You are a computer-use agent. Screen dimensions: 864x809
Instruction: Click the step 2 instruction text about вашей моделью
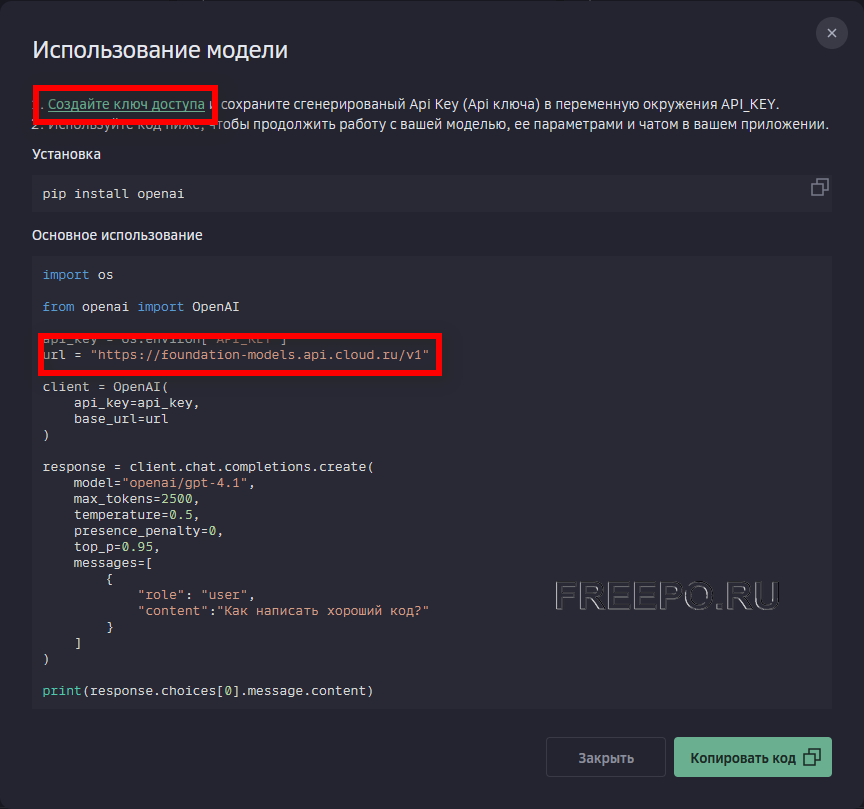pyautogui.click(x=430, y=125)
